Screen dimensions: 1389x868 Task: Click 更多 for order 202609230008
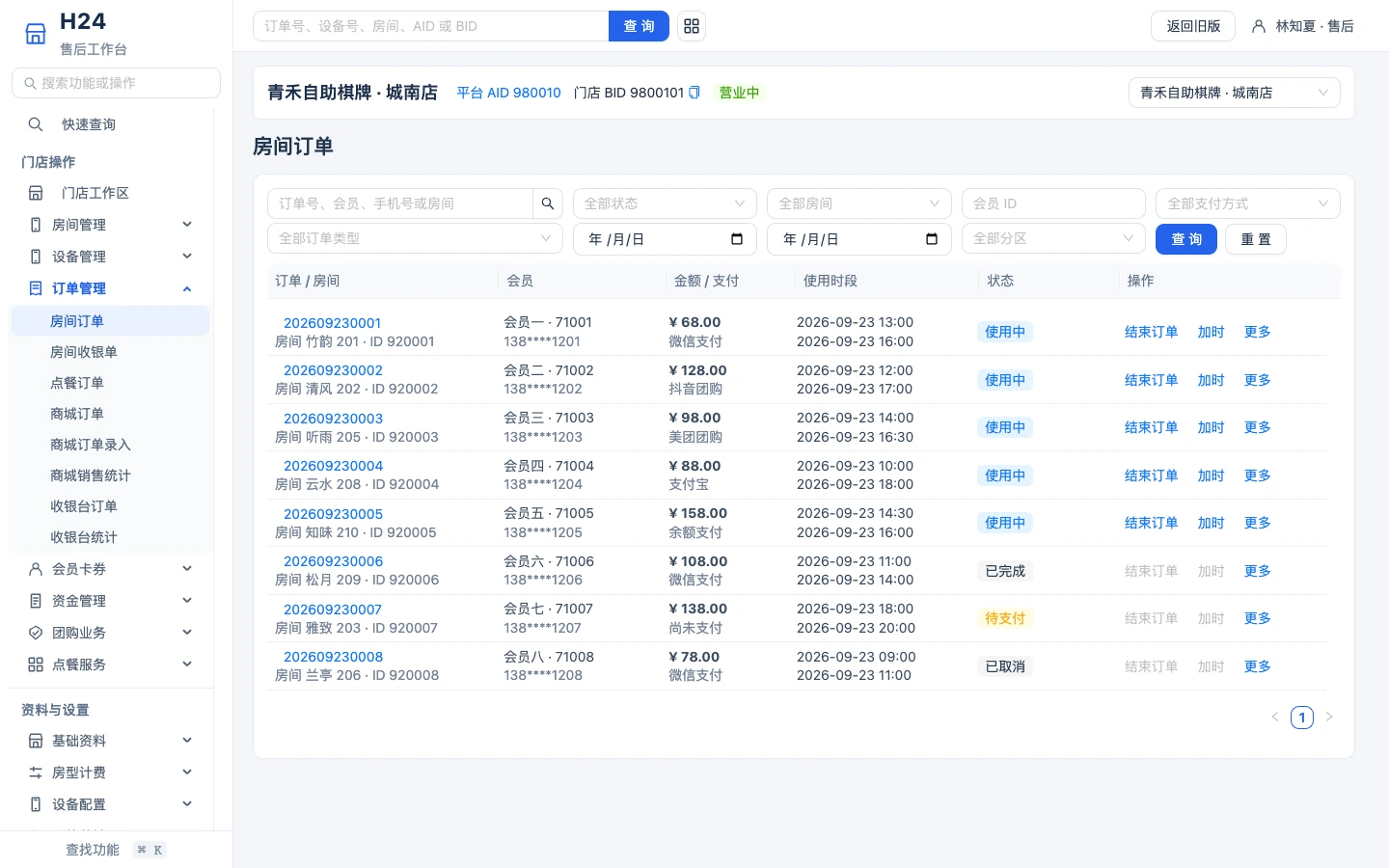(1257, 666)
